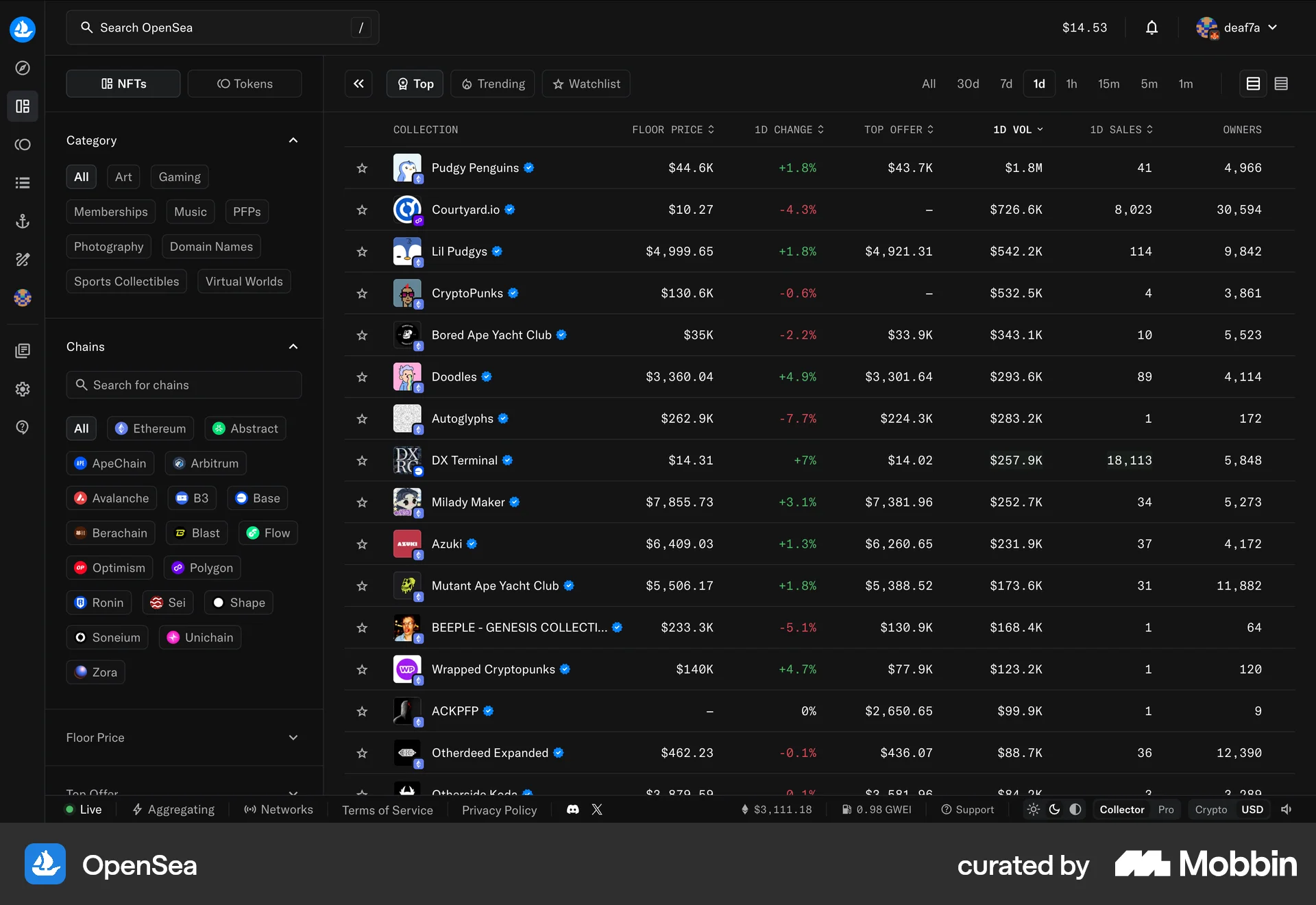
Task: Click the anchor Drops icon in sidebar
Action: (23, 221)
